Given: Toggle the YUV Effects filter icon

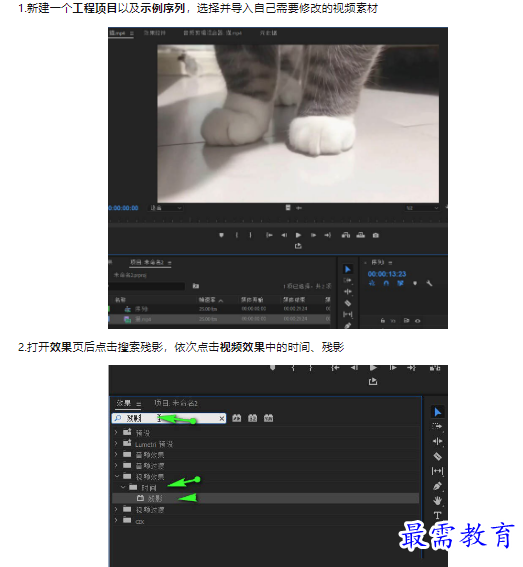Looking at the screenshot, I should (x=268, y=418).
